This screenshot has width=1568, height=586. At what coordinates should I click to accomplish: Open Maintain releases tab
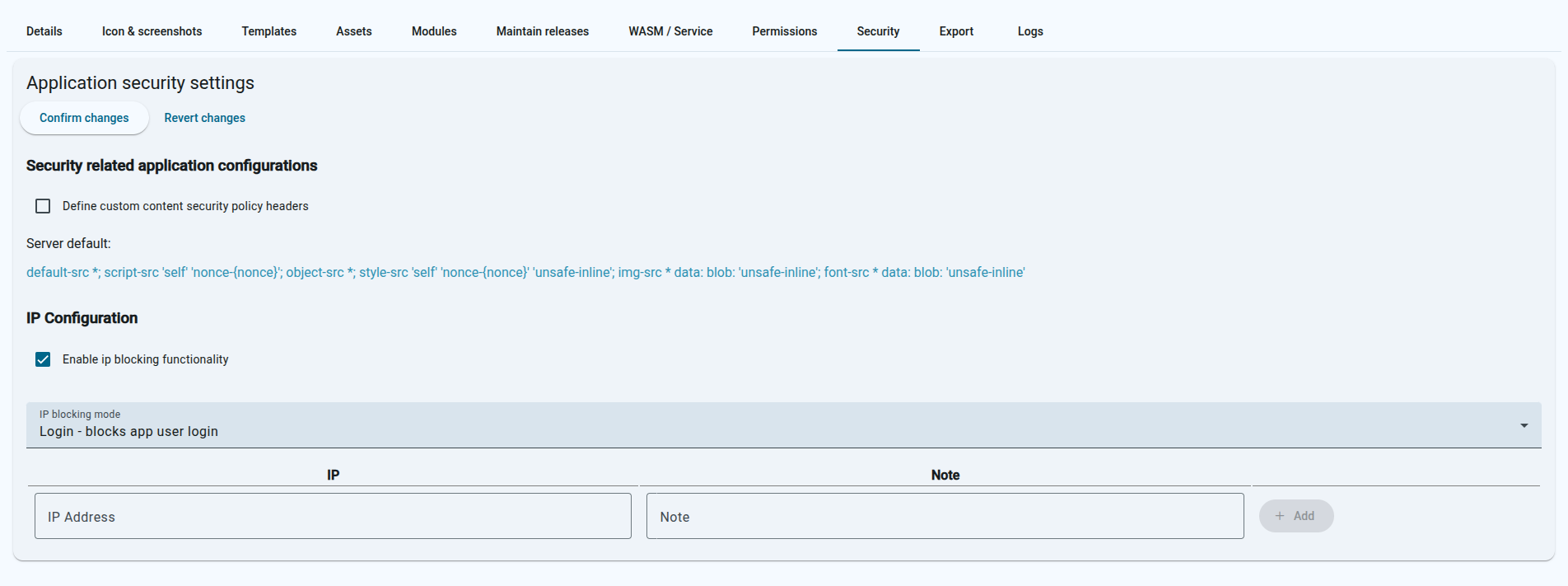click(542, 31)
